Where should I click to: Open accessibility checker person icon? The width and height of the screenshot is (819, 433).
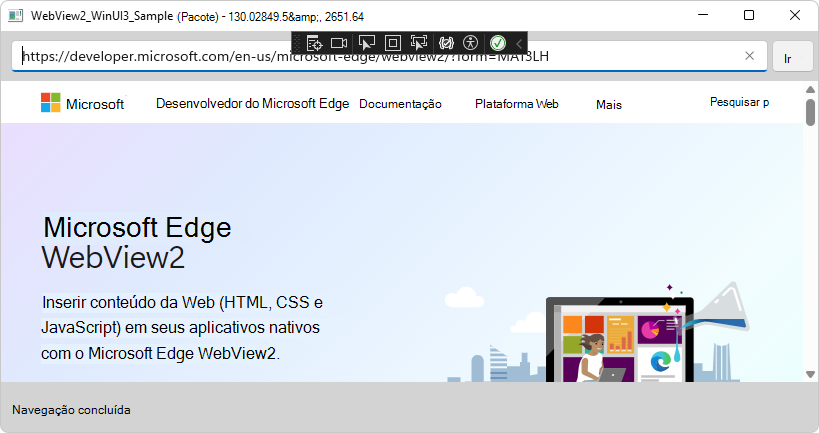point(471,43)
